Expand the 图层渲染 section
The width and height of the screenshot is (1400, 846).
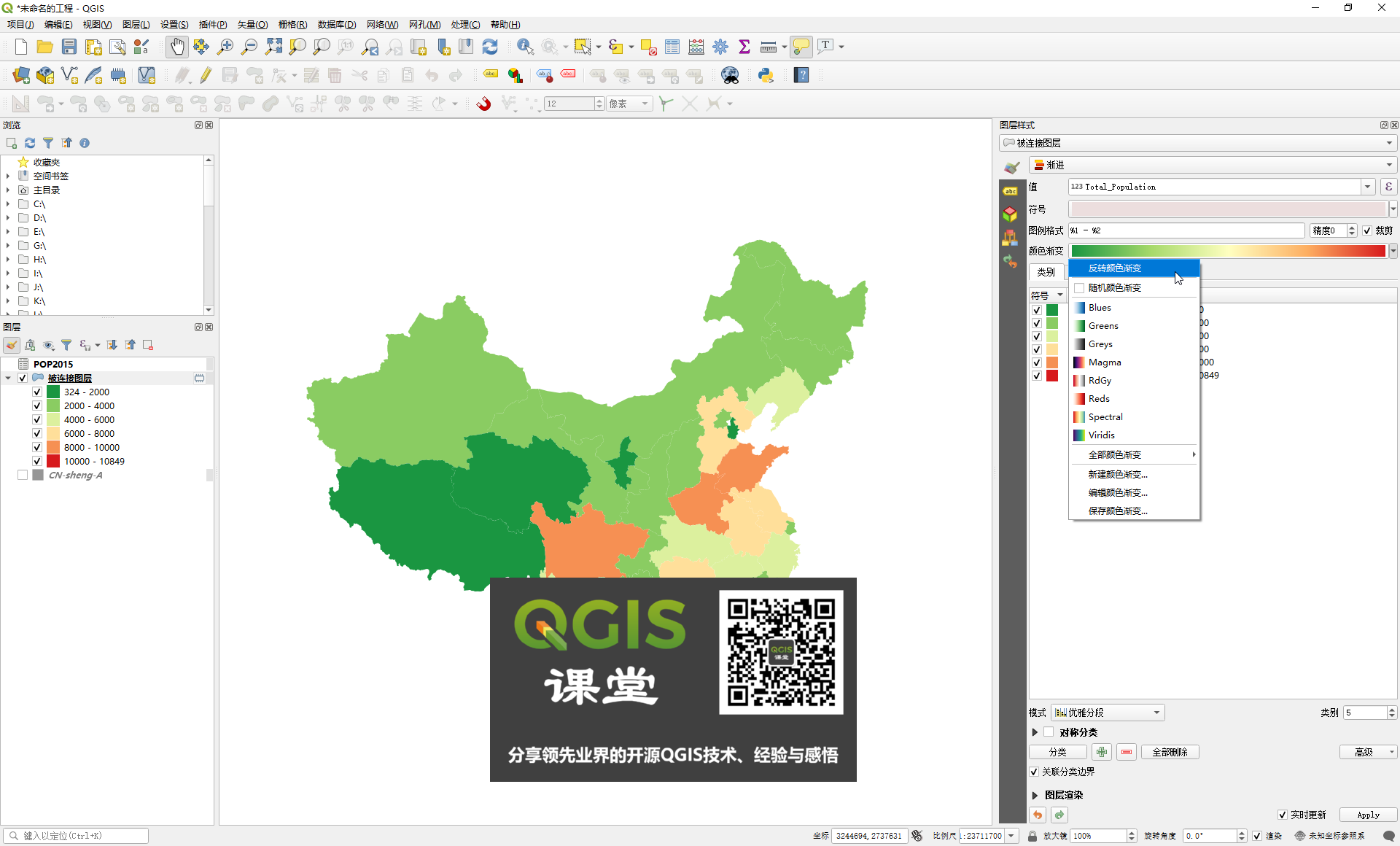click(1035, 795)
